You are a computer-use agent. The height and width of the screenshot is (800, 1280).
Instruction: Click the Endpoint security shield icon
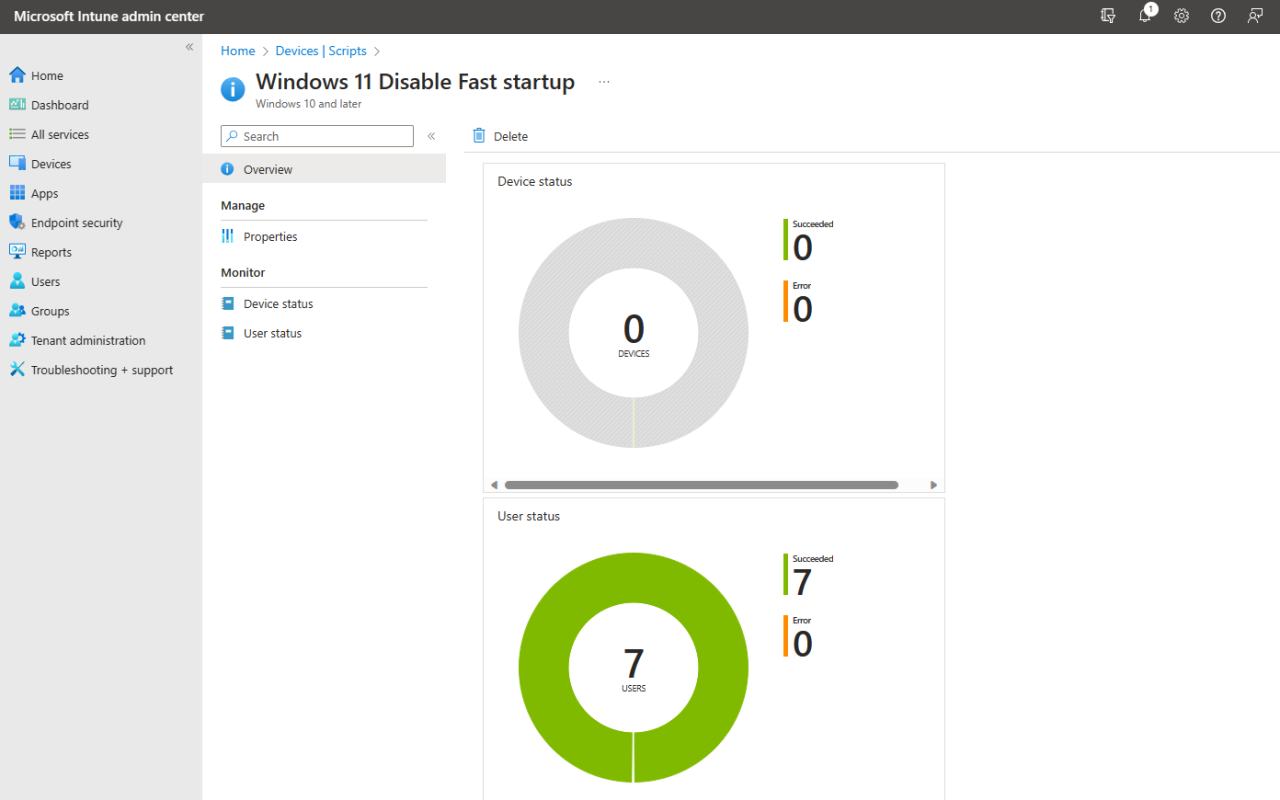point(17,223)
